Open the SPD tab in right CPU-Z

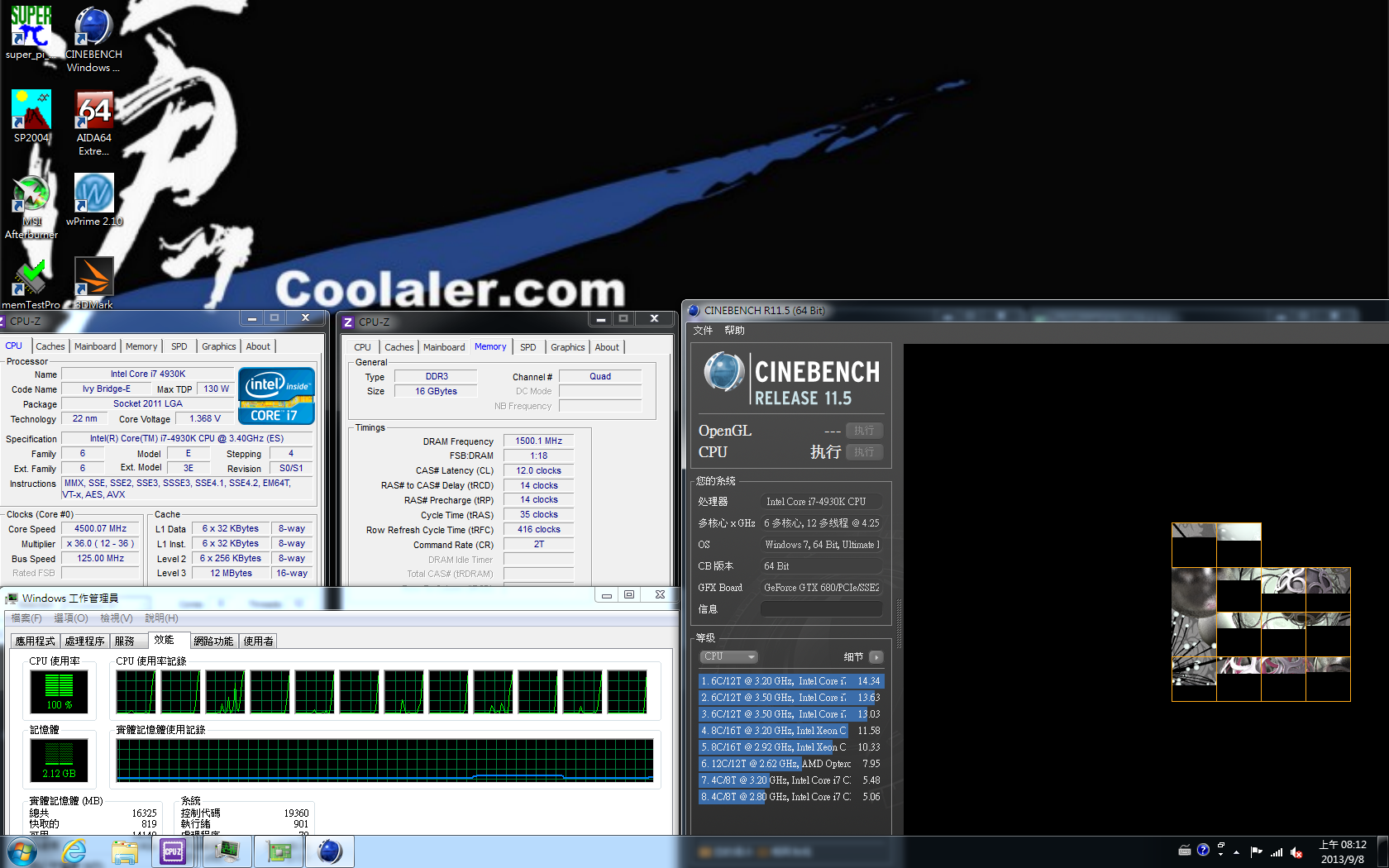(x=528, y=347)
